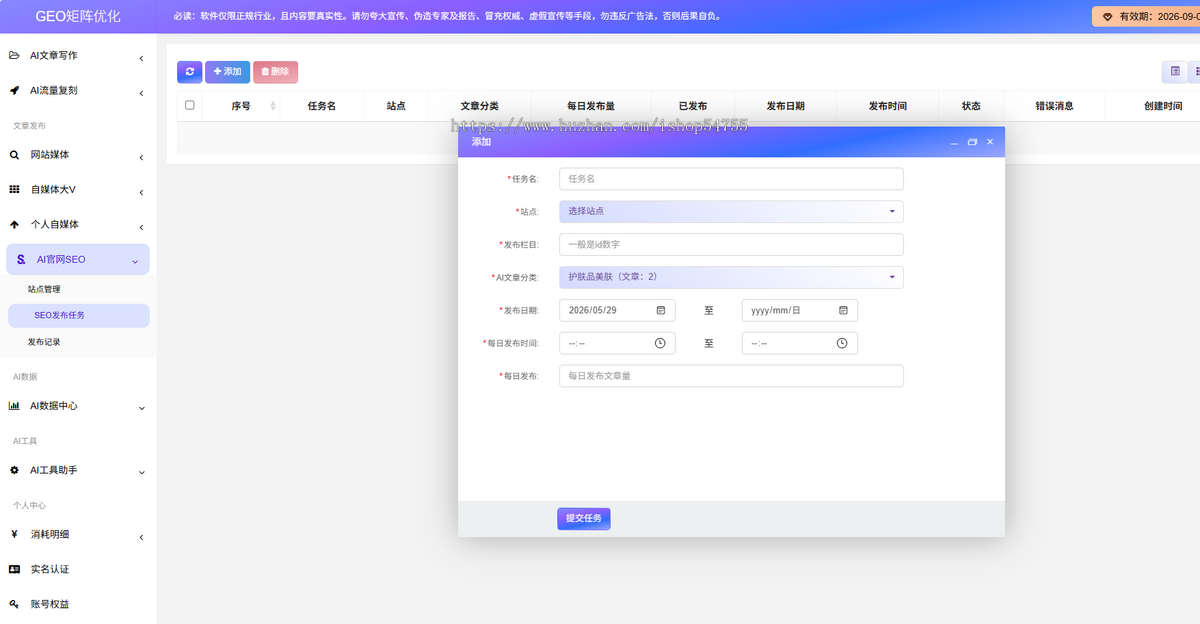Expand the 自媒体大V menu chevron
1200x624 pixels.
[141, 192]
